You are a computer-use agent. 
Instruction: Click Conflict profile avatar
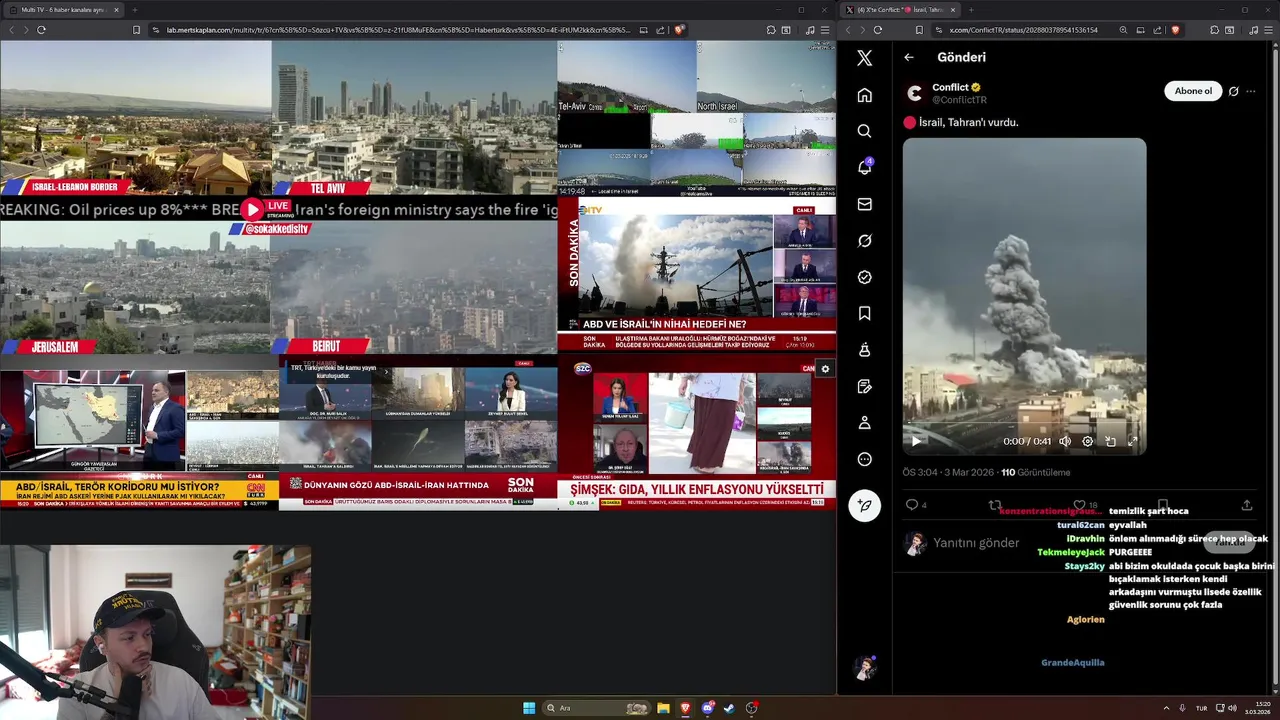click(914, 93)
